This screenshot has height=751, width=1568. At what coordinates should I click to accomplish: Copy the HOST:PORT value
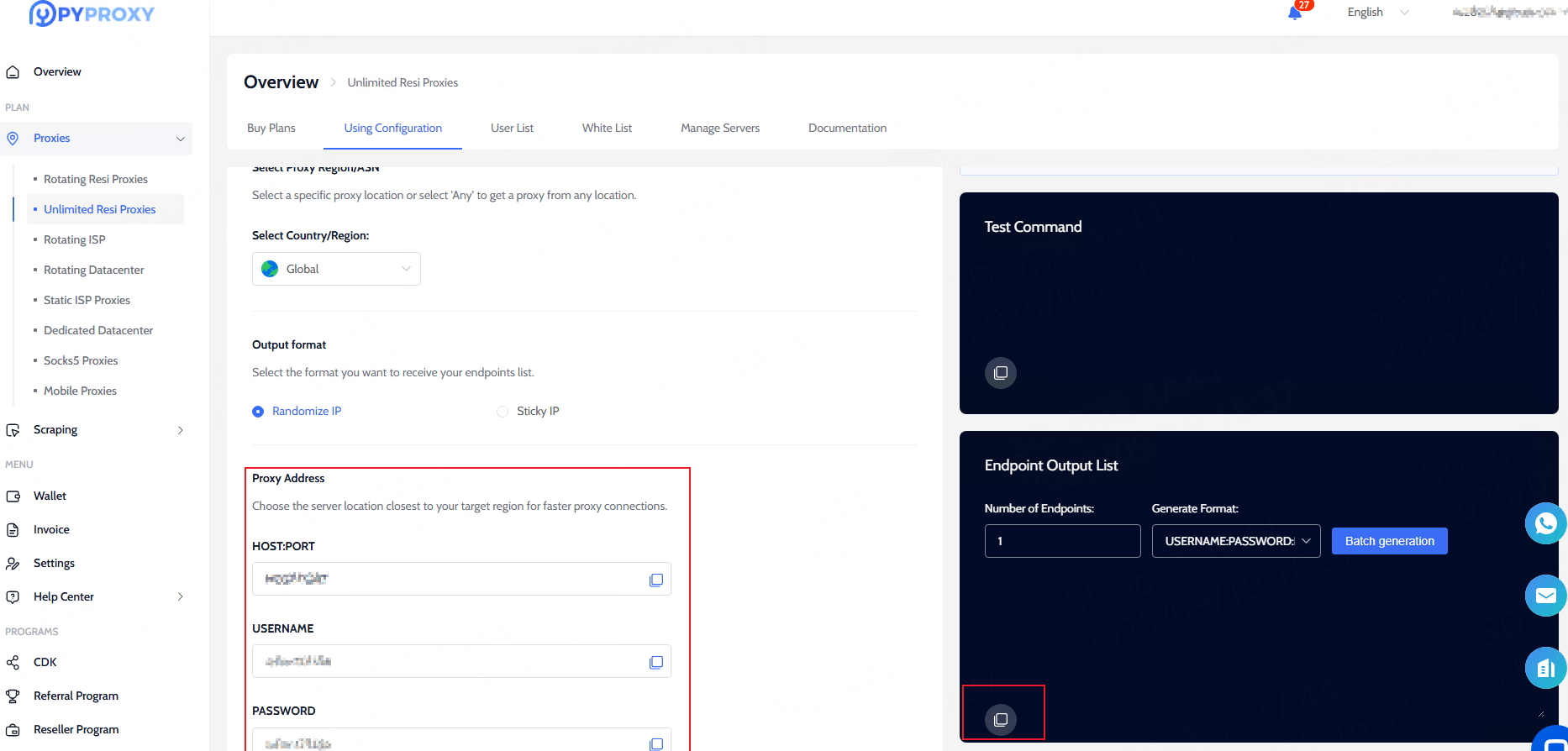pos(656,580)
